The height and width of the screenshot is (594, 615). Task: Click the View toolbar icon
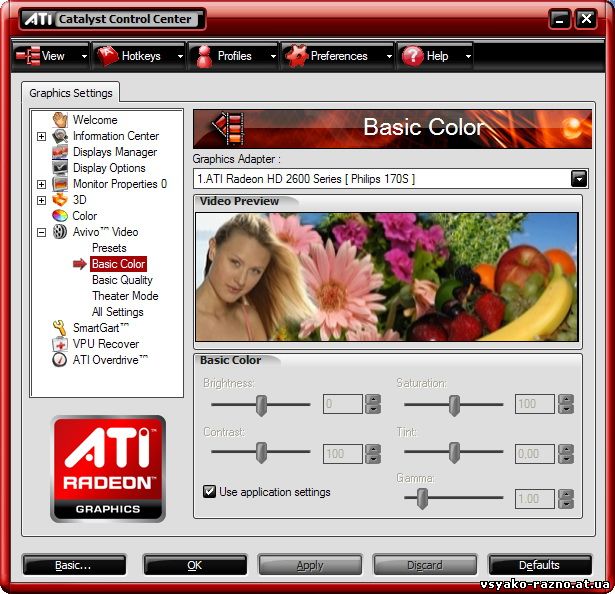point(28,56)
